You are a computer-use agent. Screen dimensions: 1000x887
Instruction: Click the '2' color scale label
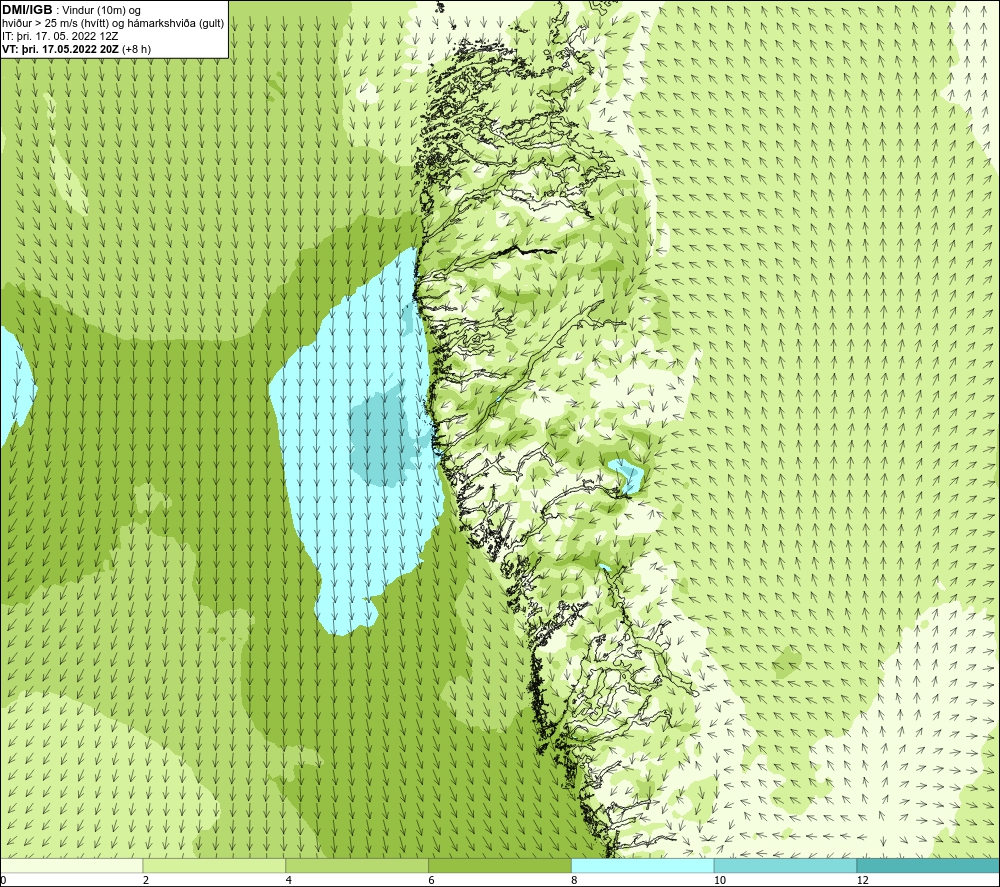pos(146,880)
